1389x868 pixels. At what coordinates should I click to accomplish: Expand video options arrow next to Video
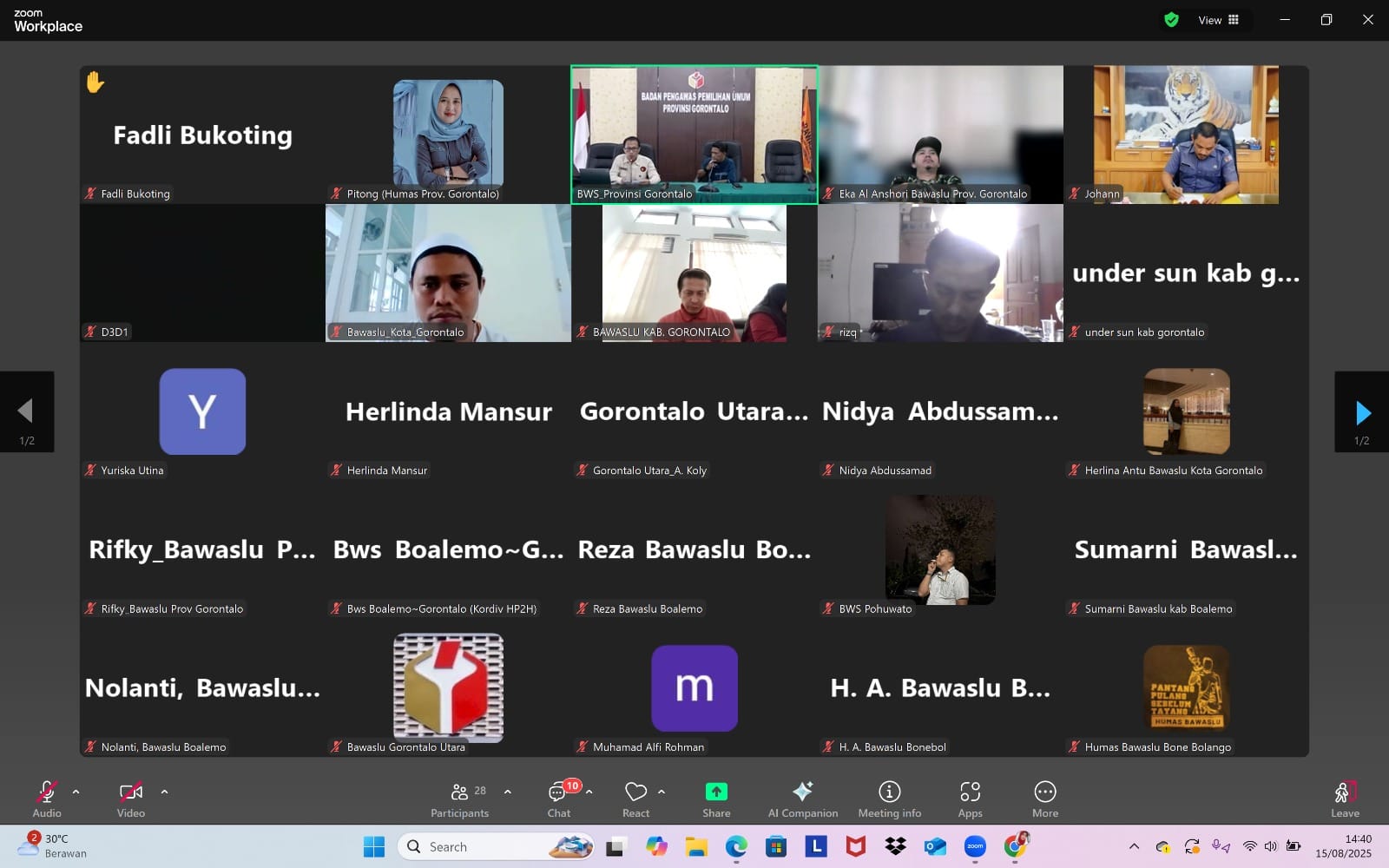(x=165, y=792)
